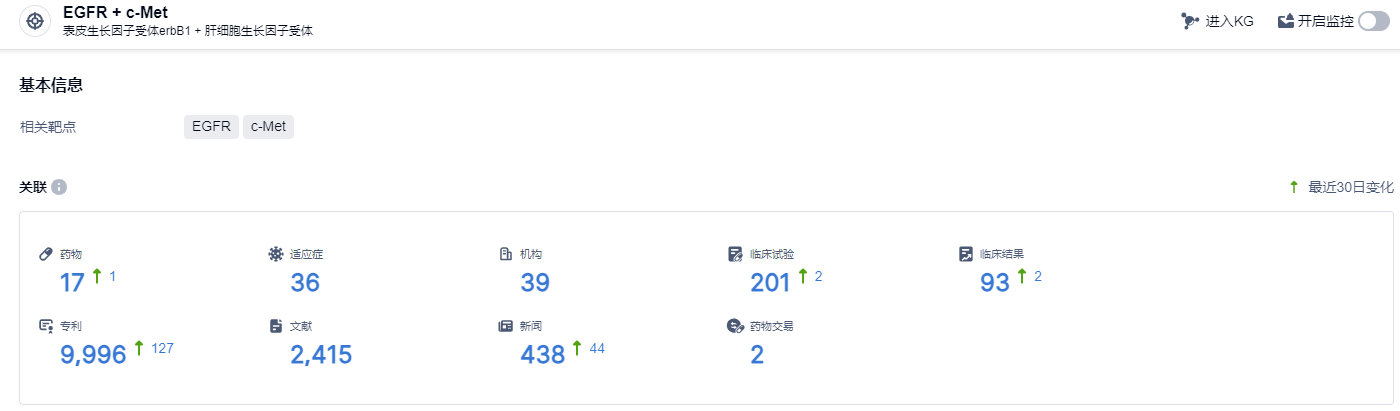The image size is (1400, 411).
Task: Click the virus icon for 适应症
Action: (x=276, y=254)
